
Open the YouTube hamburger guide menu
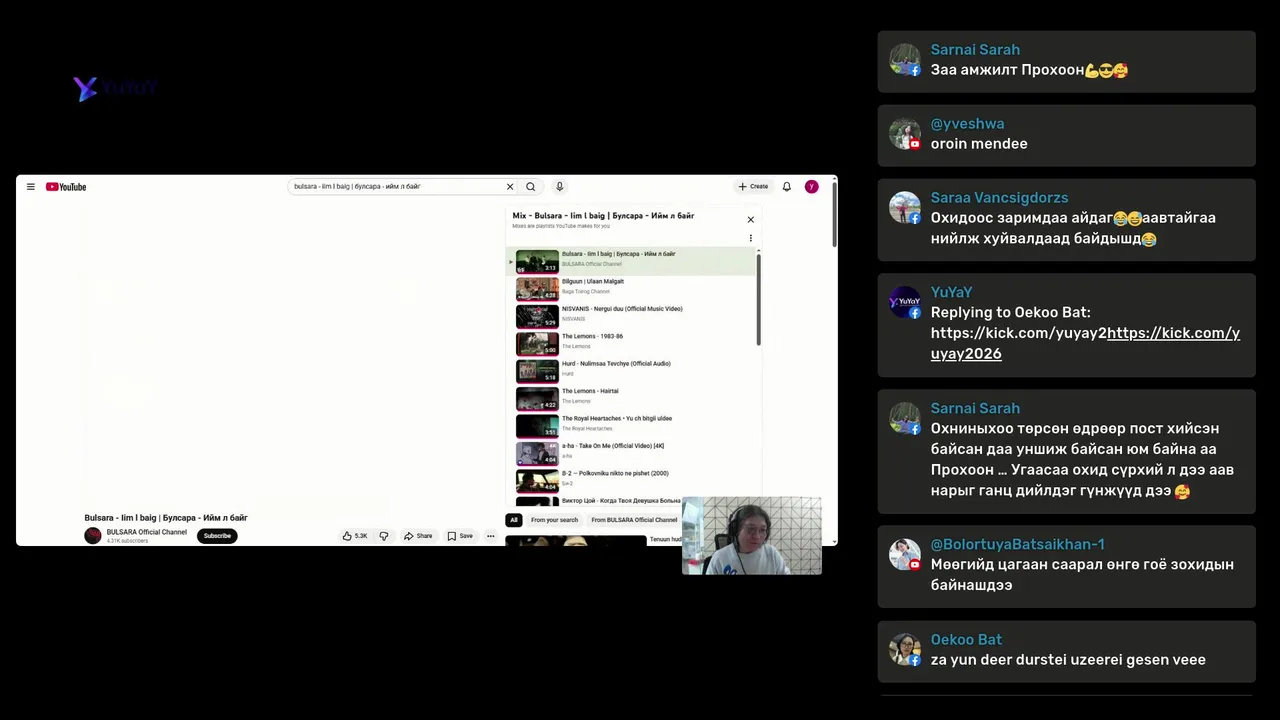click(x=31, y=187)
